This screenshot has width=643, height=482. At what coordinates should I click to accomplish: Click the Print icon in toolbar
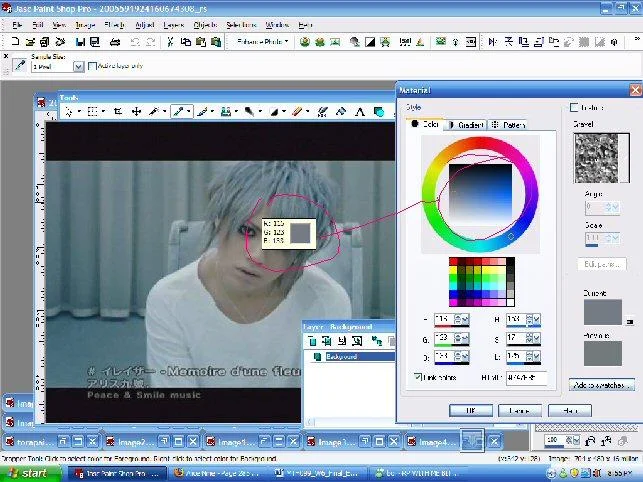point(115,41)
